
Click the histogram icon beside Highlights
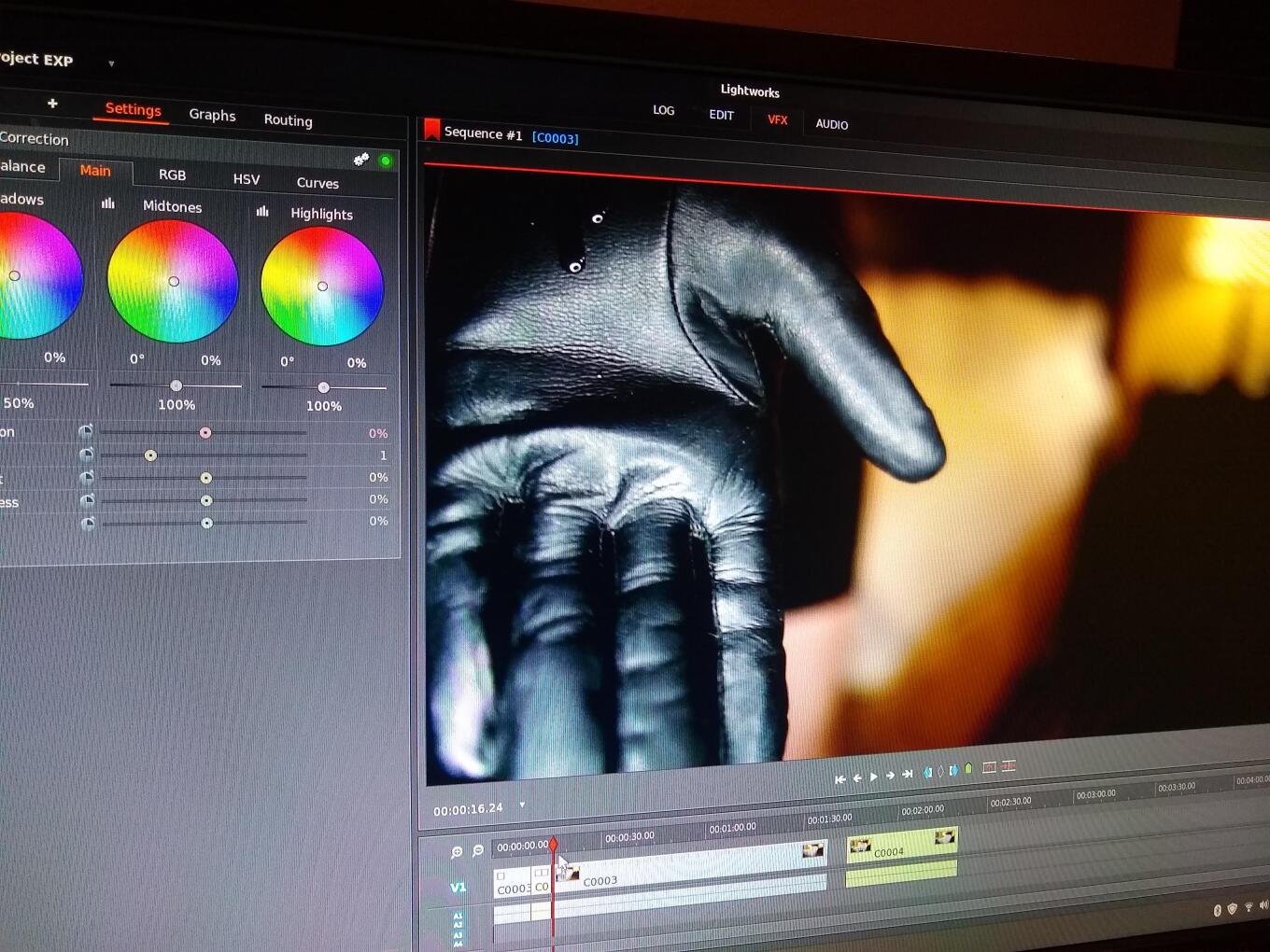[x=262, y=211]
